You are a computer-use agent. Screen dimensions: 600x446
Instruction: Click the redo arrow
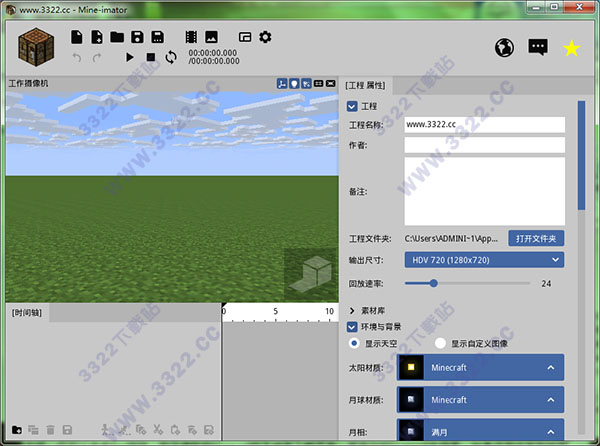[x=97, y=58]
